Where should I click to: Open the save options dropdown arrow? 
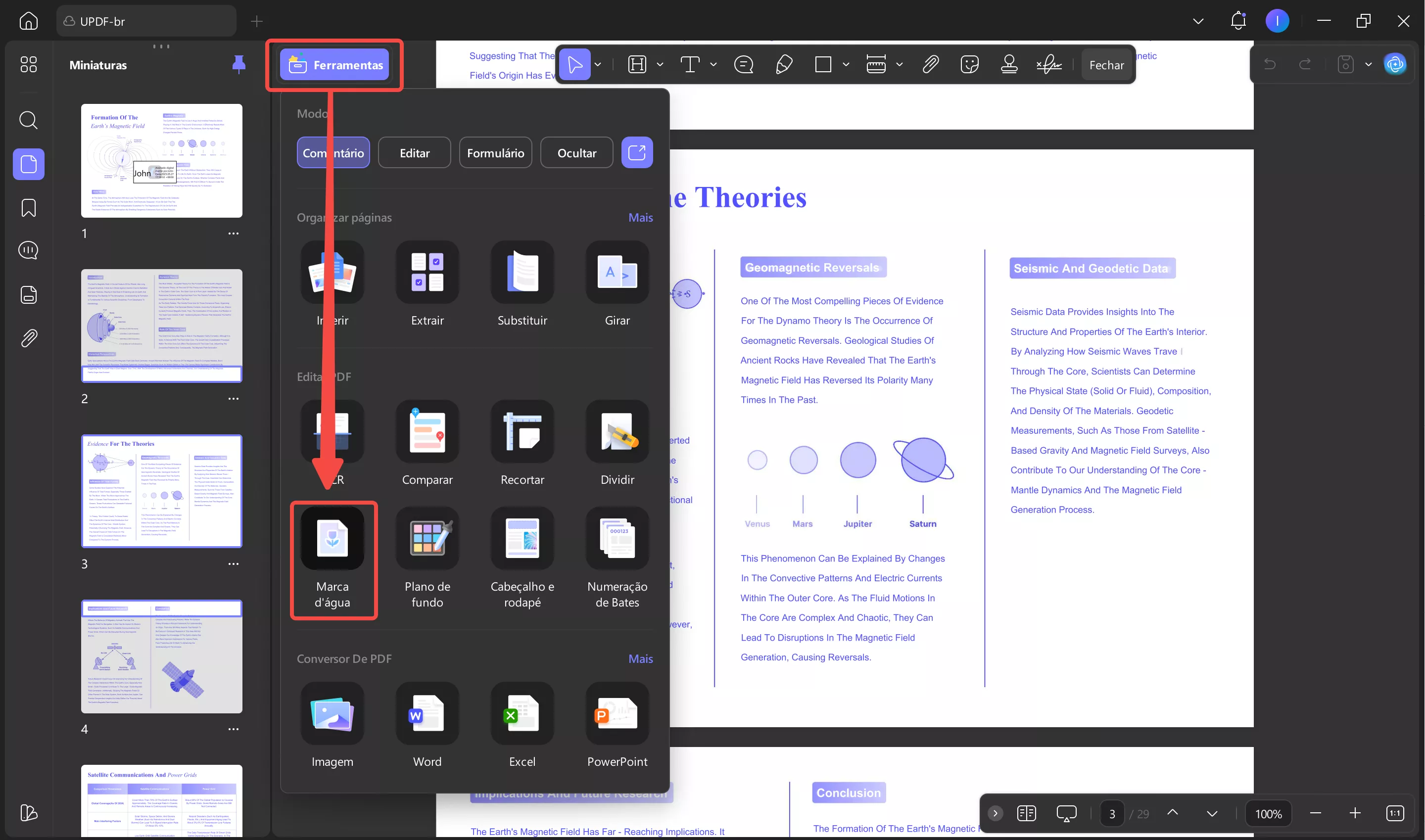[x=1369, y=64]
